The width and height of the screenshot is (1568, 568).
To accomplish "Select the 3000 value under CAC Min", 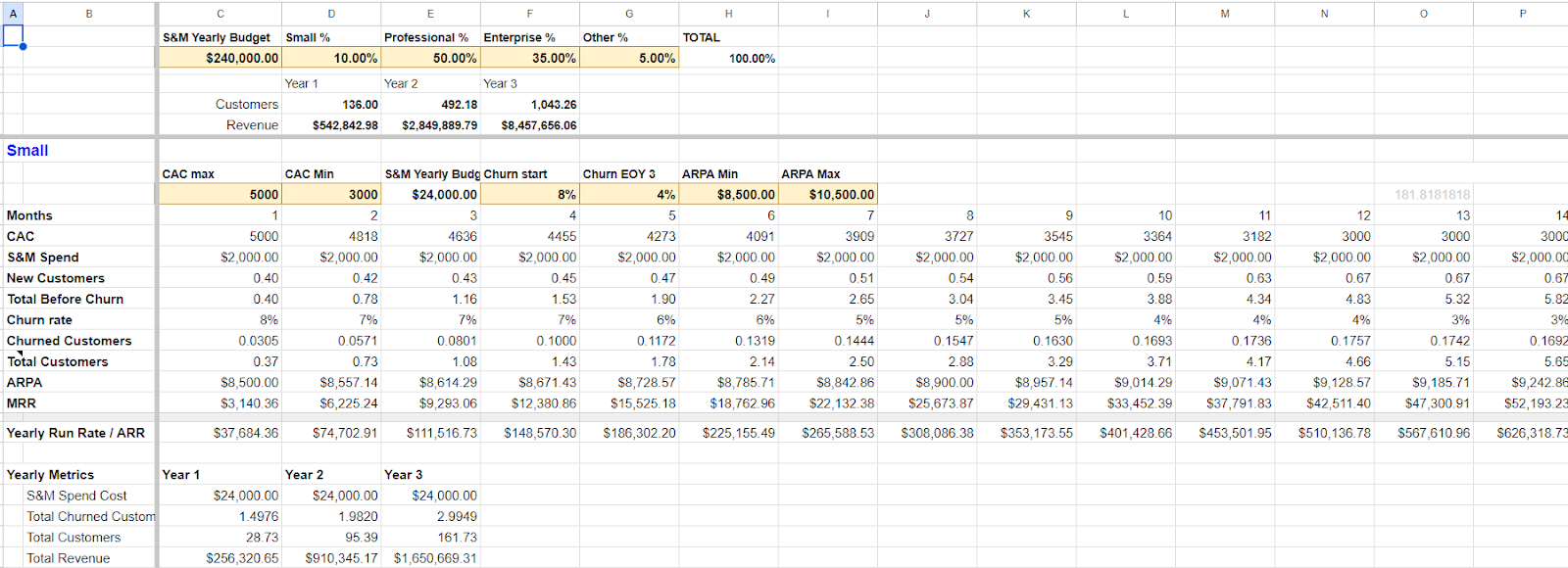I will tap(331, 194).
